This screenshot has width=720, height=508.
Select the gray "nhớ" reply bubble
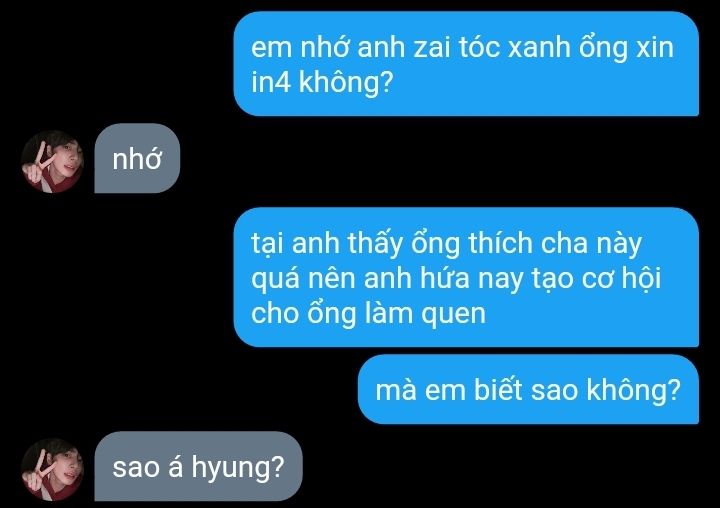tap(137, 158)
